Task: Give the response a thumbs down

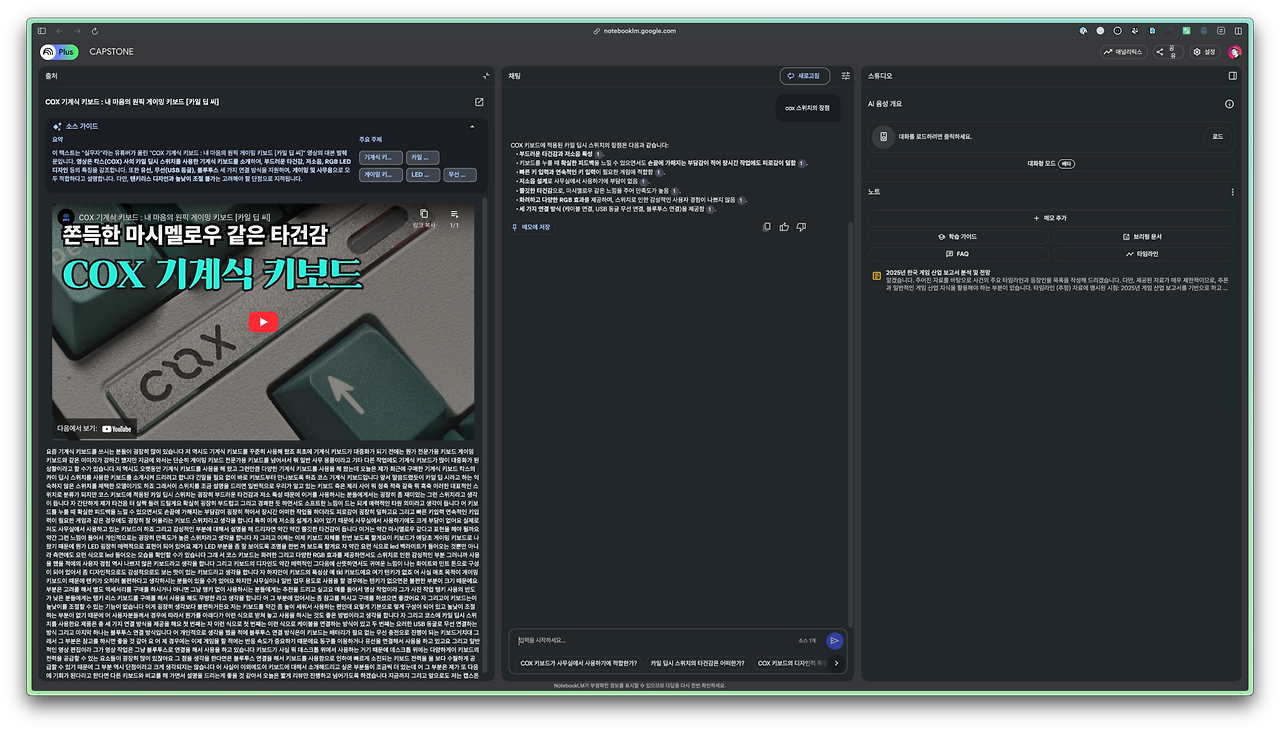Action: [801, 227]
